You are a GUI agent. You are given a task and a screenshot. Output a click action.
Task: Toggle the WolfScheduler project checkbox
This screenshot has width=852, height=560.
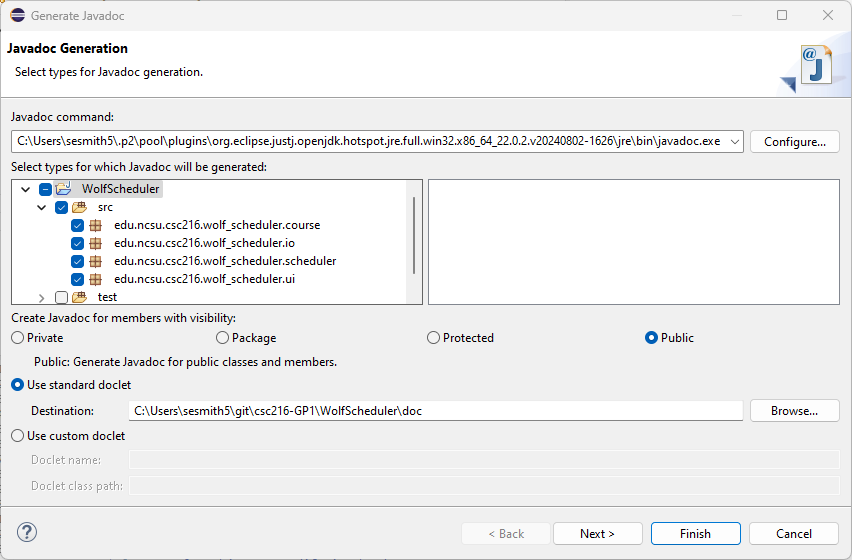[45, 190]
